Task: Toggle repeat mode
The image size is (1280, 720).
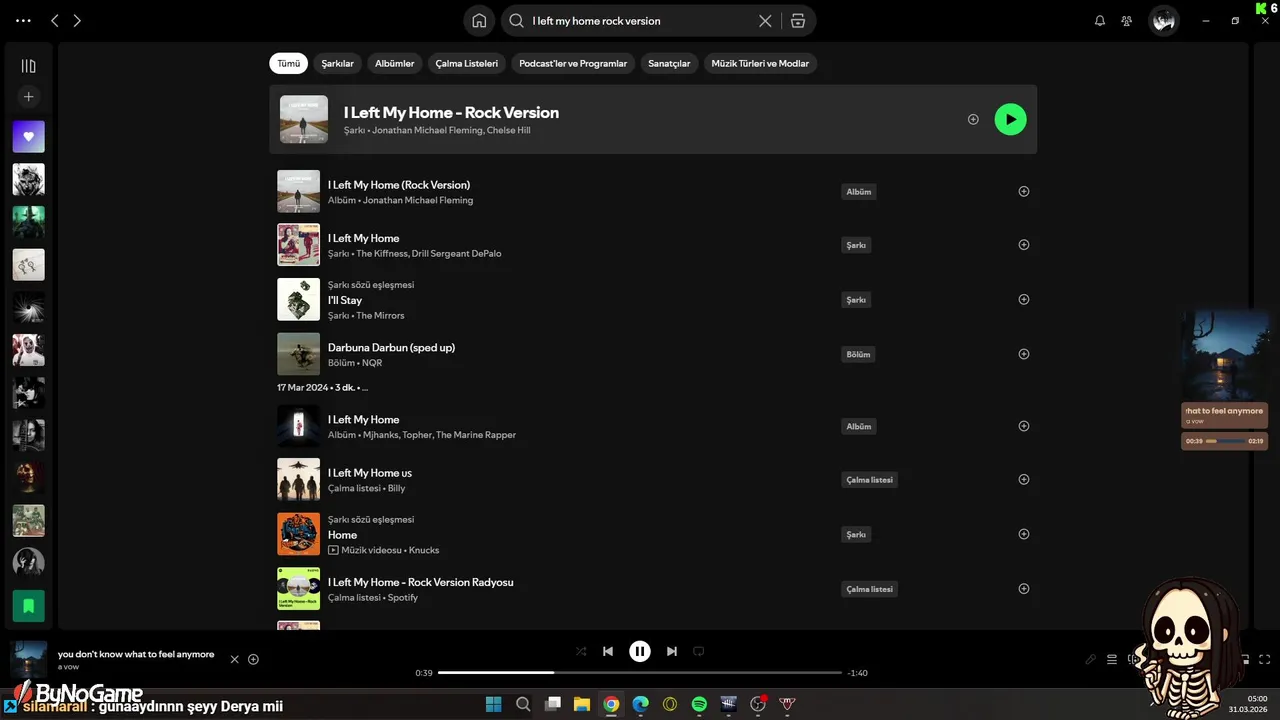Action: 699,651
